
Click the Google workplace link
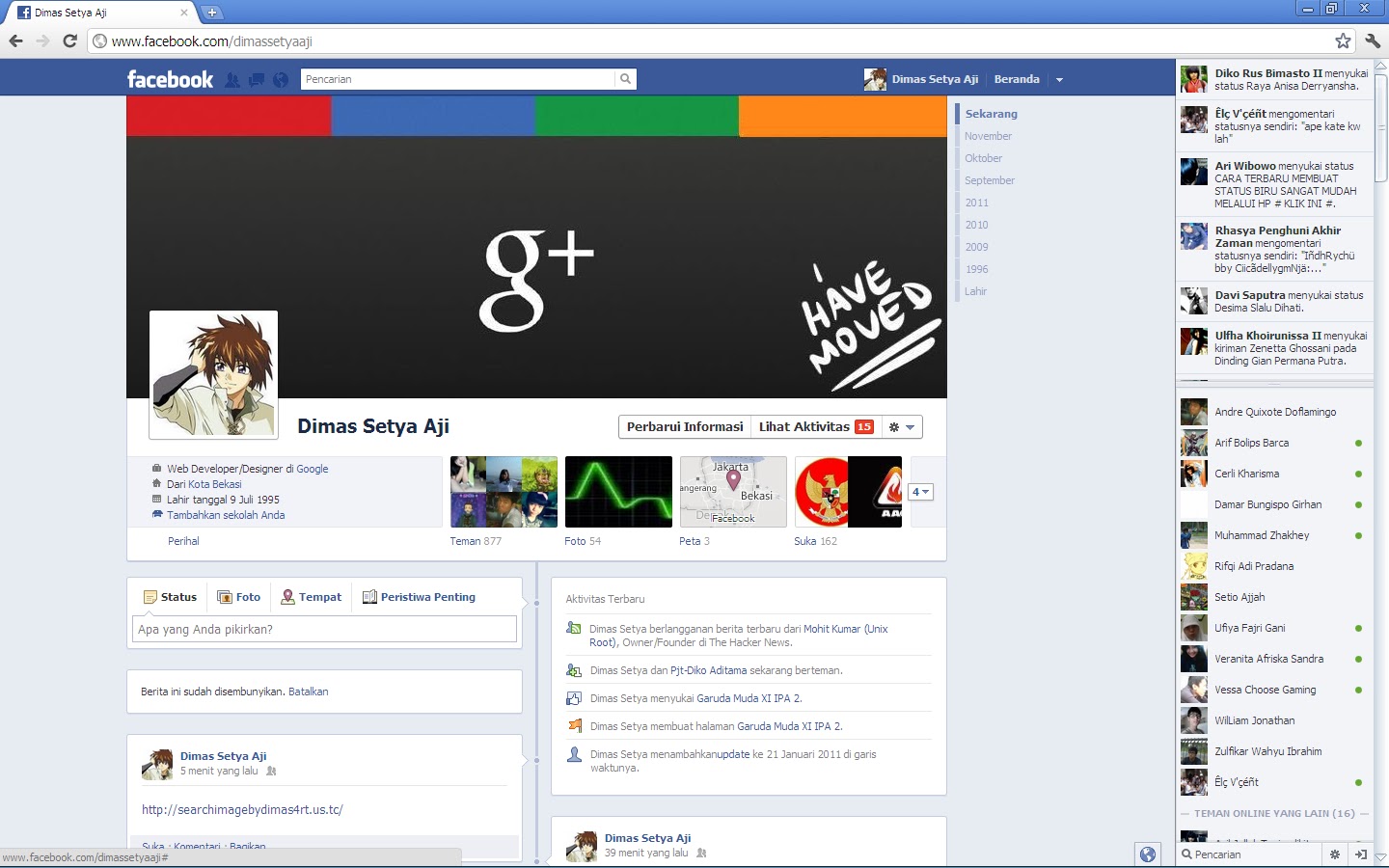(313, 469)
